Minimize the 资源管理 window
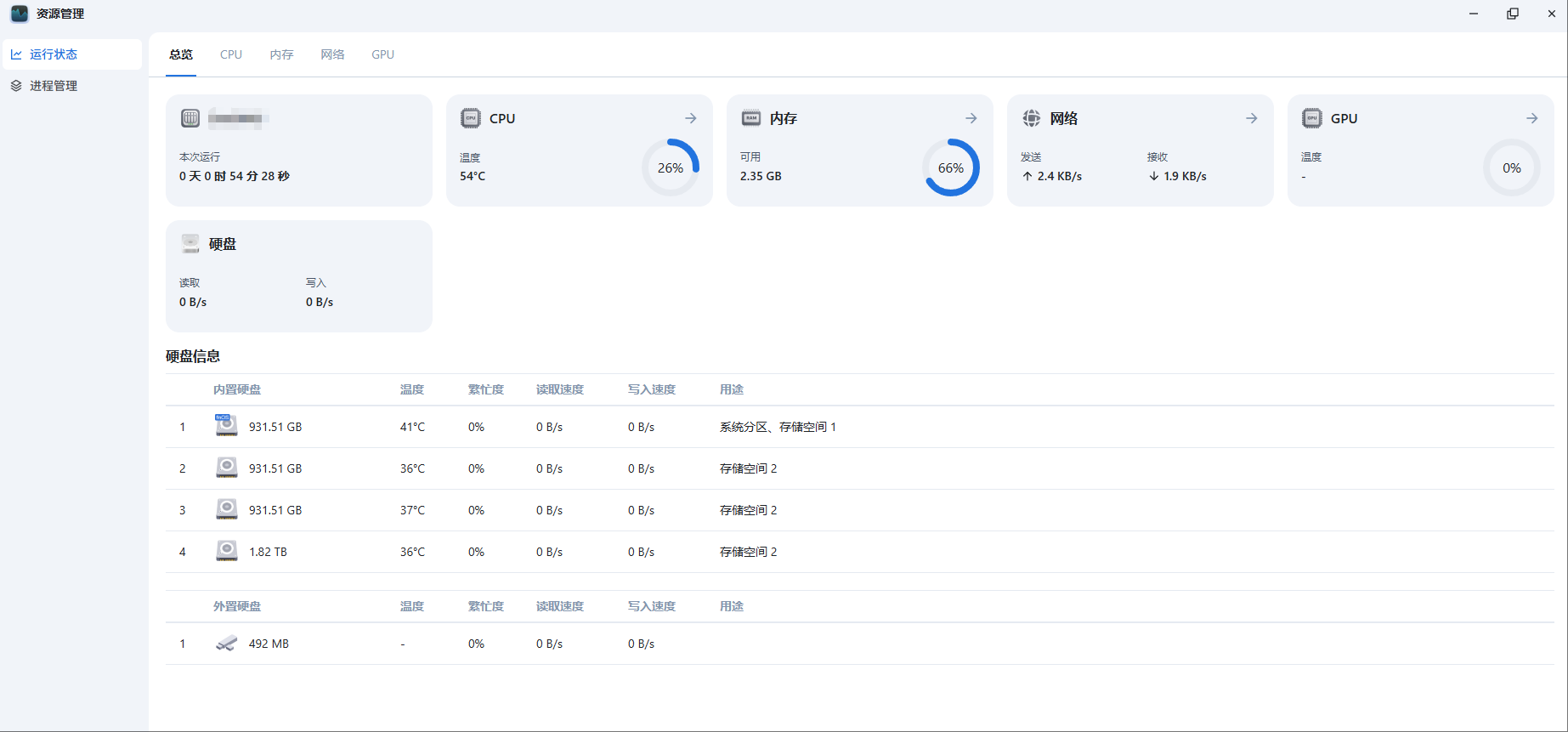The image size is (1568, 732). coord(1474,14)
